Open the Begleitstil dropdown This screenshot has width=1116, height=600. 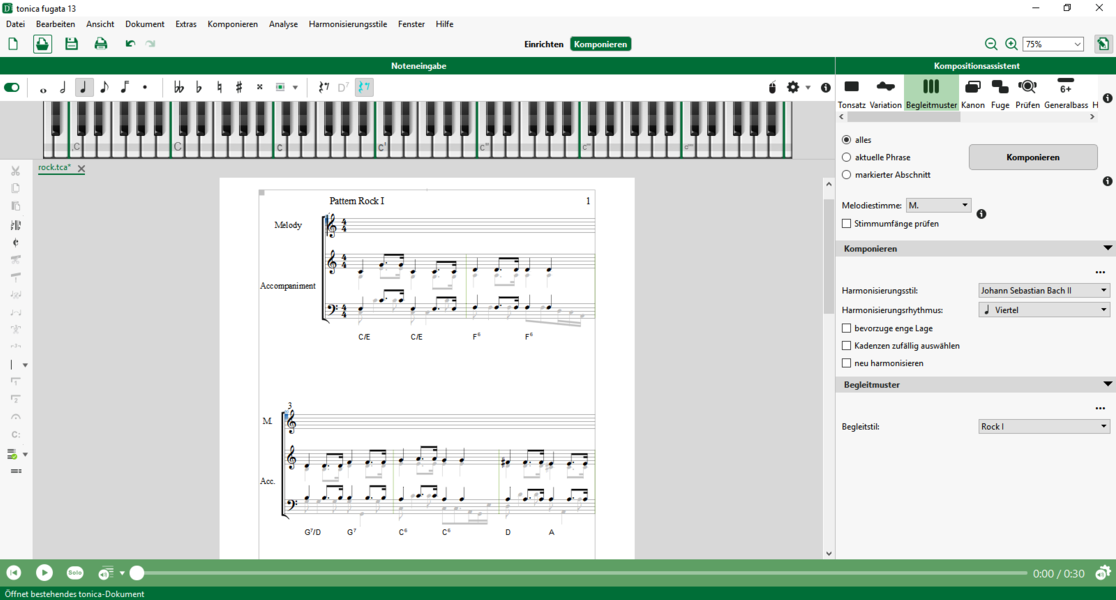pyautogui.click(x=1043, y=426)
